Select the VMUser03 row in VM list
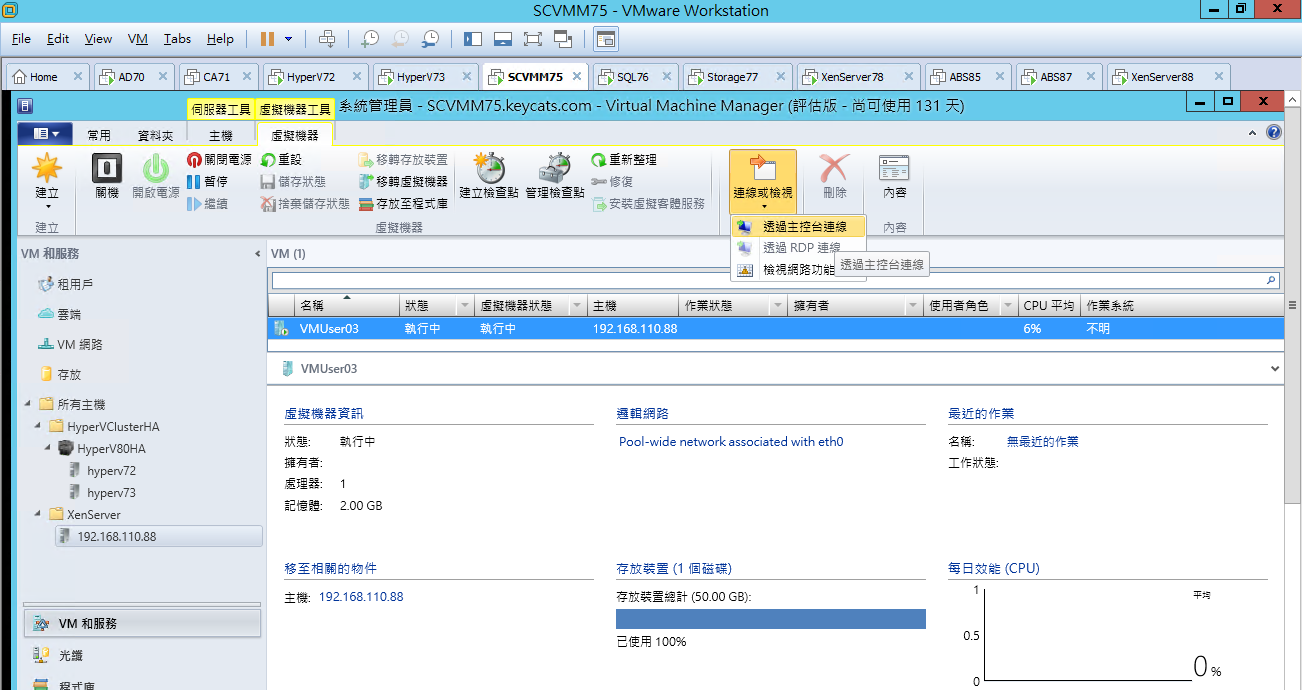The image size is (1302, 690). (775, 328)
